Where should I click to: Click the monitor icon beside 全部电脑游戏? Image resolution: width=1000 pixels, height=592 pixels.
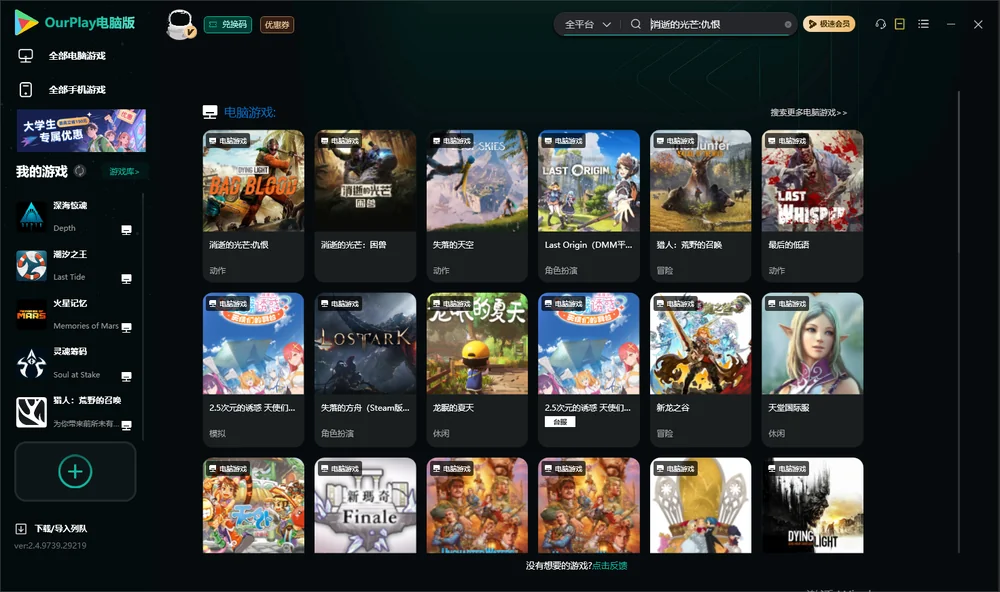pos(26,56)
